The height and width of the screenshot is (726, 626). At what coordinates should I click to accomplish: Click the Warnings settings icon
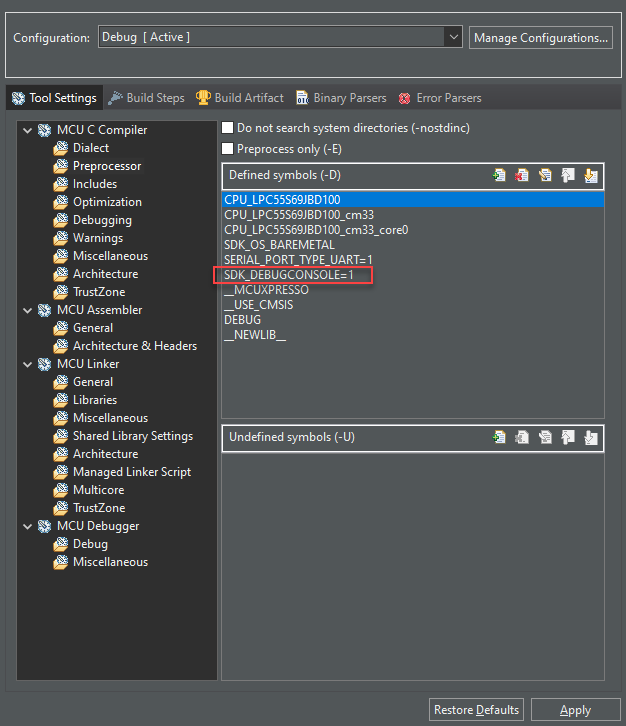pos(61,238)
